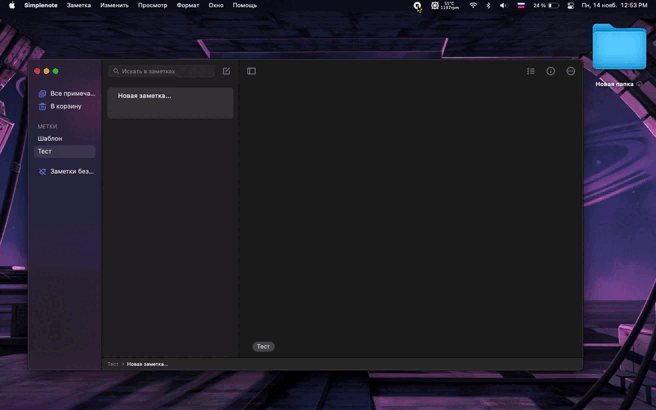Image resolution: width=656 pixels, height=410 pixels.
Task: Click the 'Искать в заметках' search field
Action: [x=162, y=71]
